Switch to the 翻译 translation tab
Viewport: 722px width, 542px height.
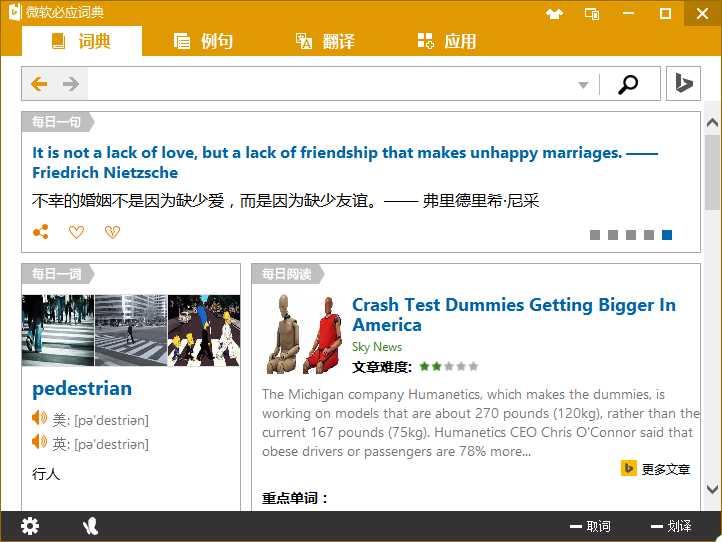tap(325, 41)
